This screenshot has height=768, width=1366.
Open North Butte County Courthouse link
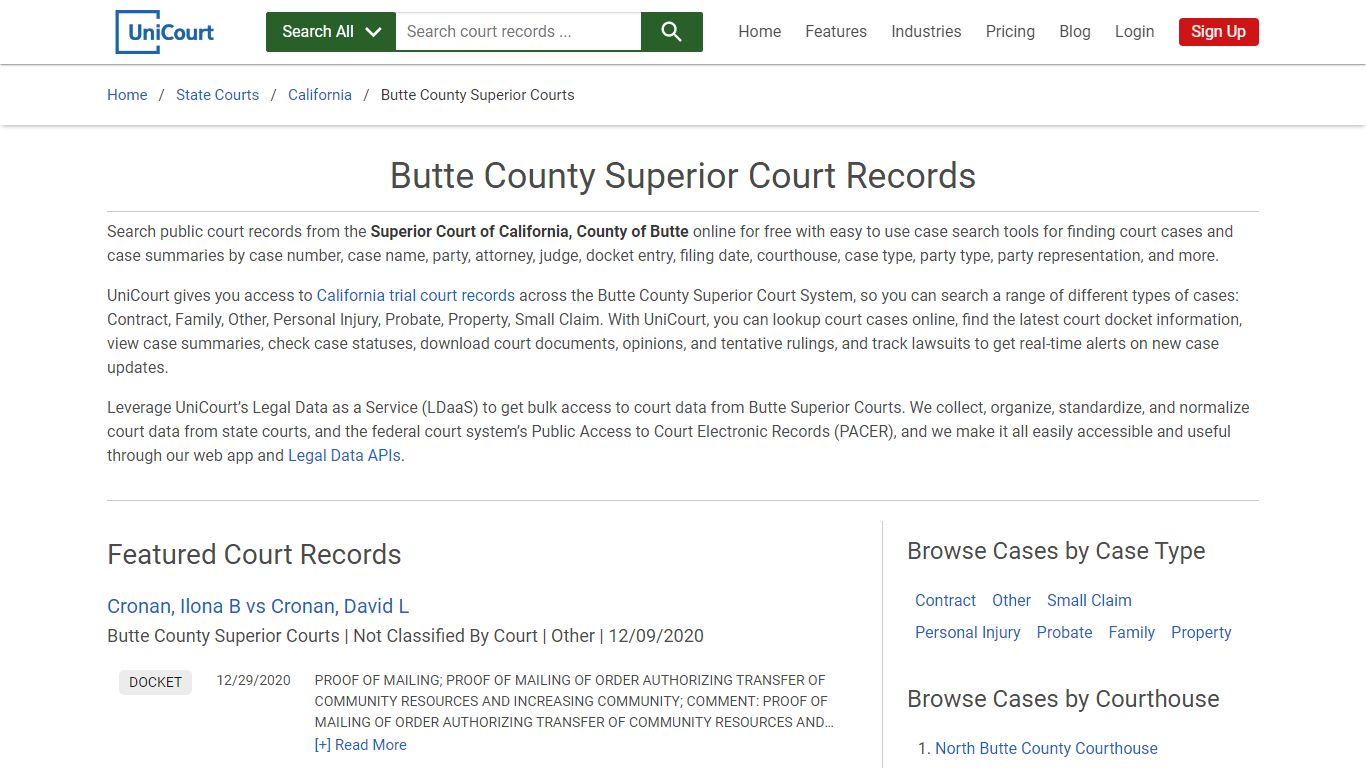(x=1046, y=749)
